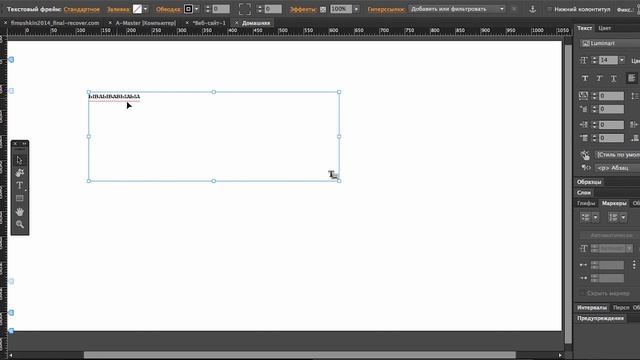Click the font size field showing 14
The image size is (640, 360).
click(608, 60)
